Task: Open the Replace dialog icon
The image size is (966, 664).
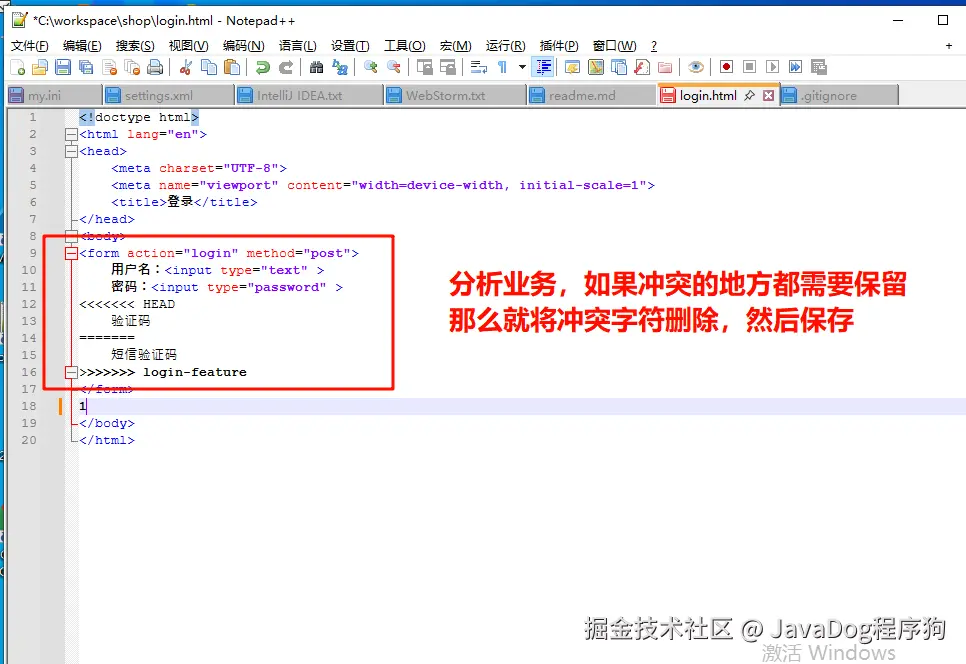Action: [340, 67]
